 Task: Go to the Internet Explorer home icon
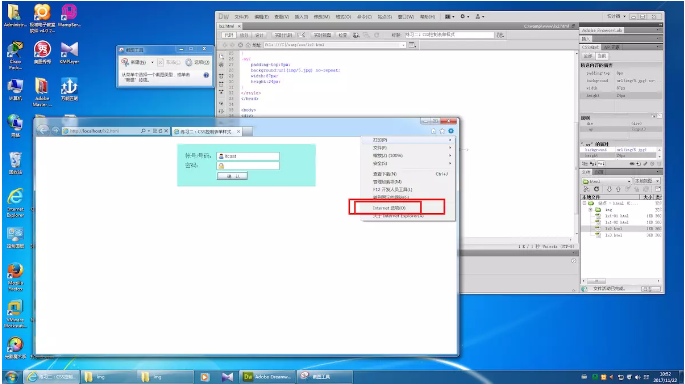[x=433, y=131]
